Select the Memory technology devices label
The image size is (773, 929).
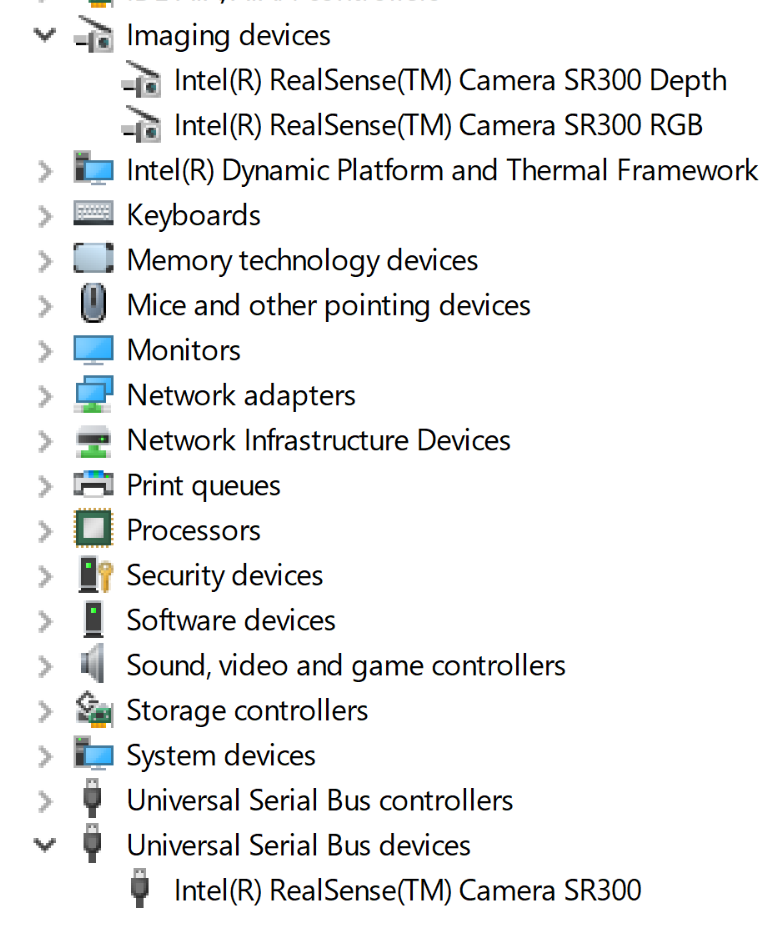click(x=302, y=261)
